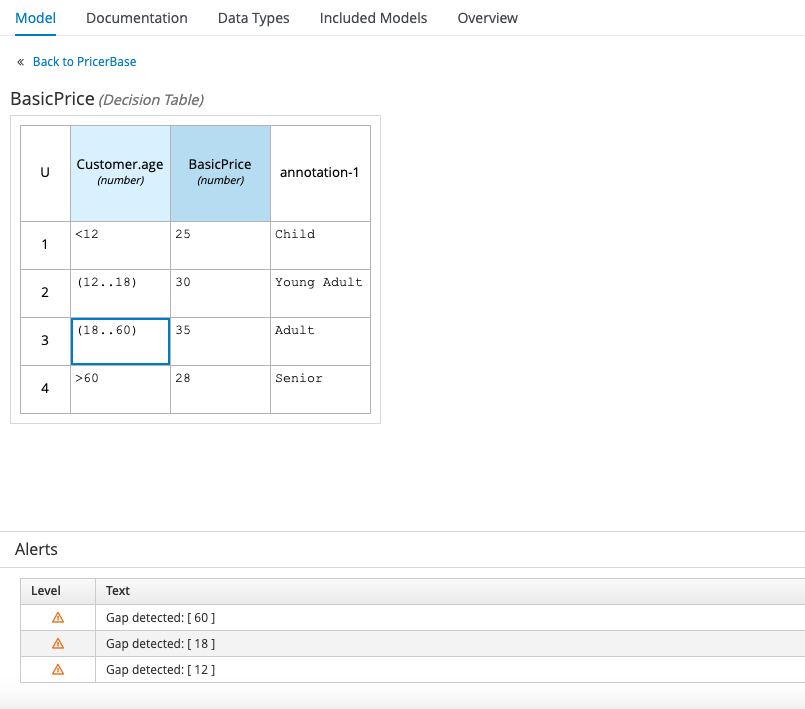Click the price cell with 25
Viewport: 805px width, 709px height.
(x=220, y=245)
